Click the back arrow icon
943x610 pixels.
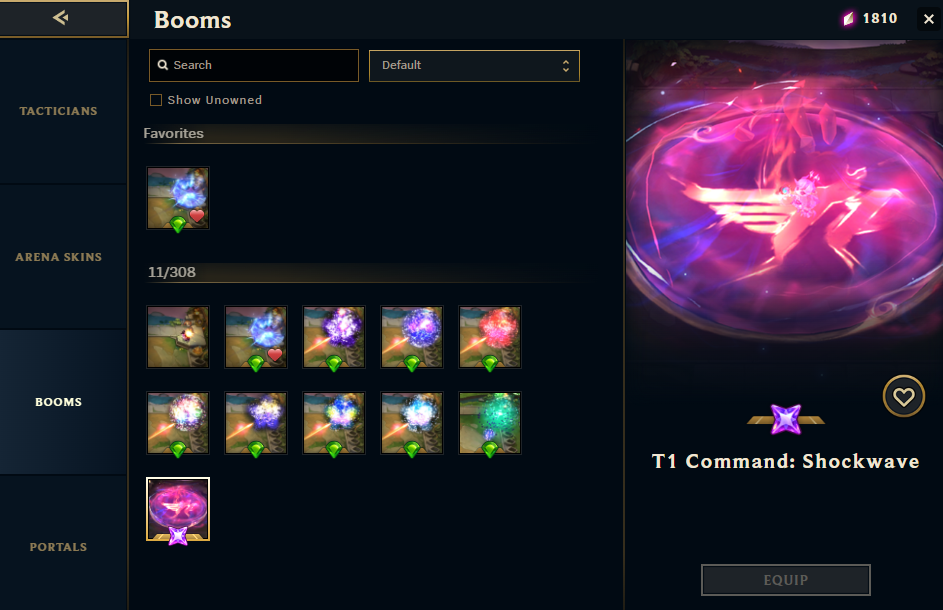(x=60, y=17)
